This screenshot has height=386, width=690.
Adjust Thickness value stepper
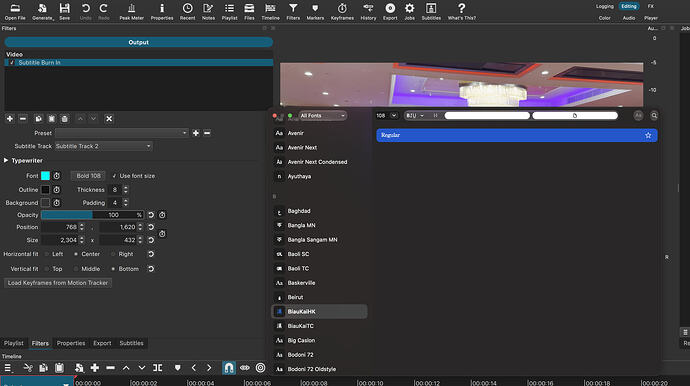pyautogui.click(x=125, y=190)
